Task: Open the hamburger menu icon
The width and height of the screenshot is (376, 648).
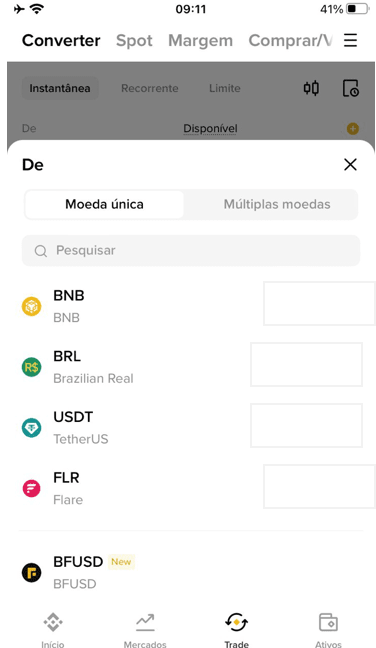Action: [350, 40]
